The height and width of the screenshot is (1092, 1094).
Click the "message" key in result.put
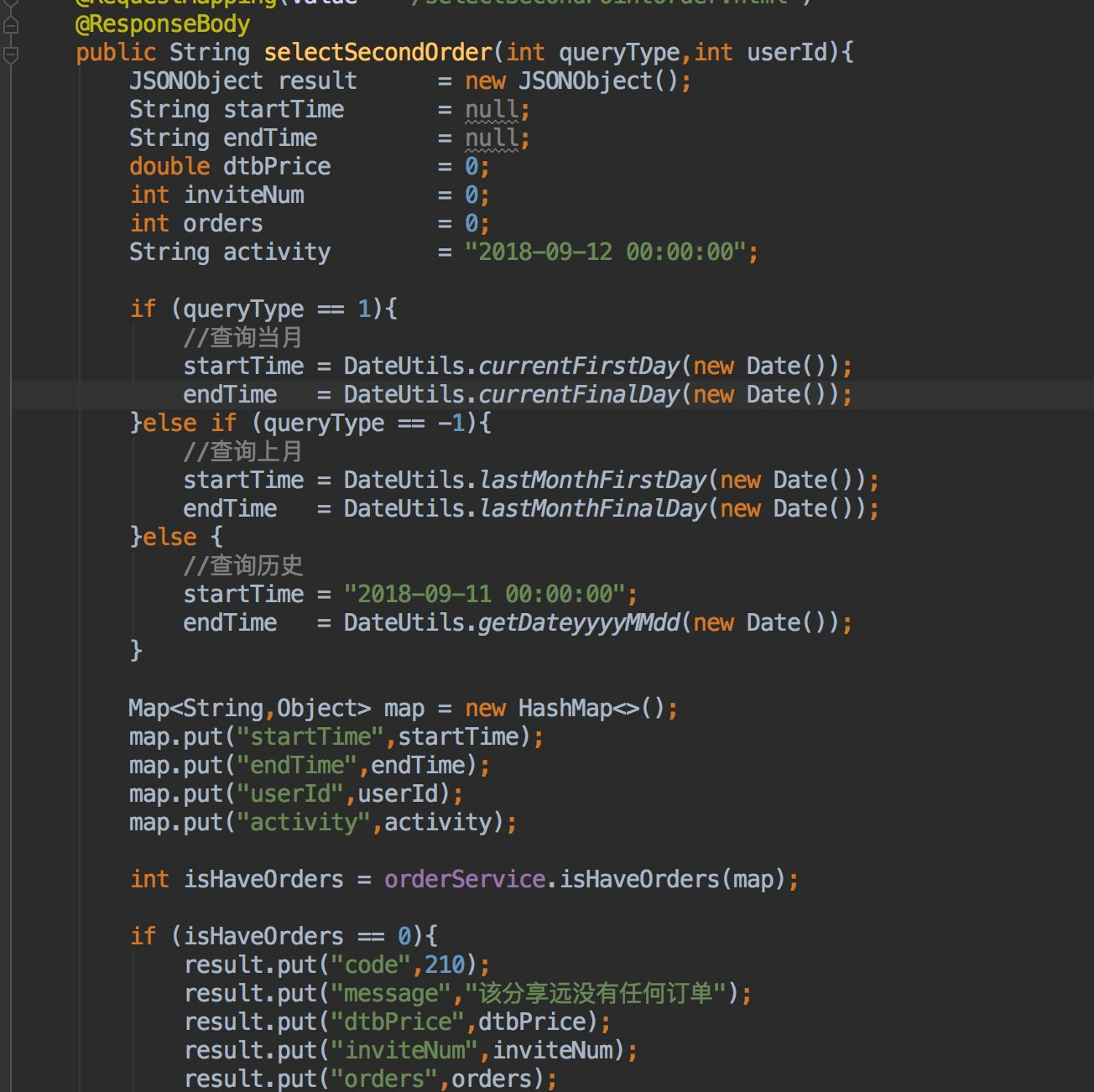391,994
